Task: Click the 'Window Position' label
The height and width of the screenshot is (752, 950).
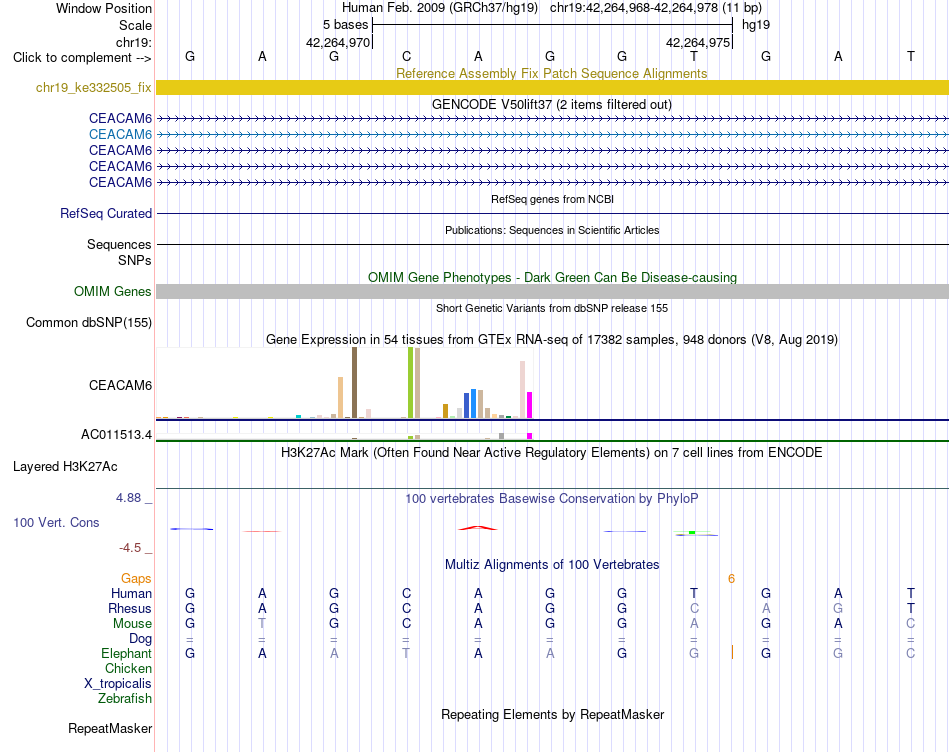Action: point(104,8)
